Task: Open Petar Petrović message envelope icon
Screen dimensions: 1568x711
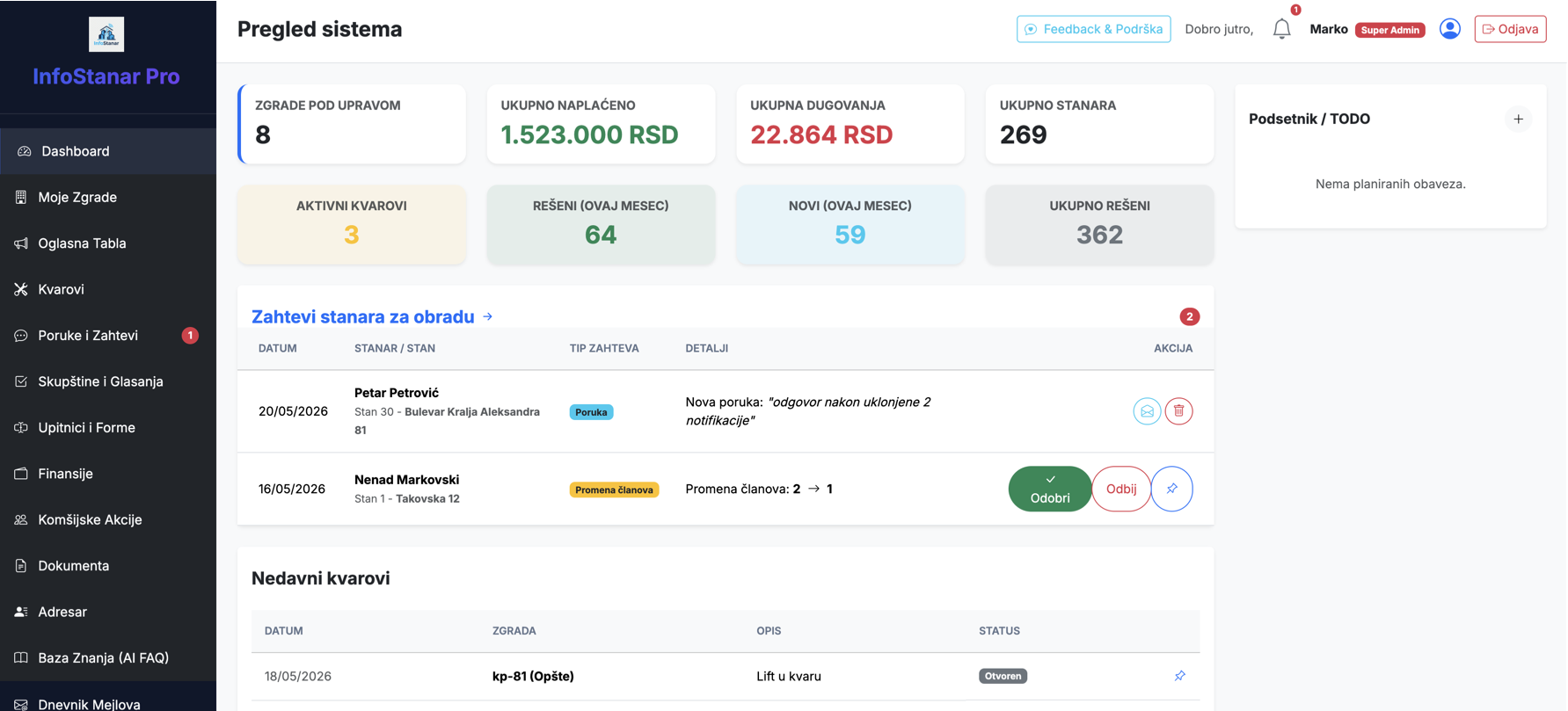Action: click(1147, 411)
